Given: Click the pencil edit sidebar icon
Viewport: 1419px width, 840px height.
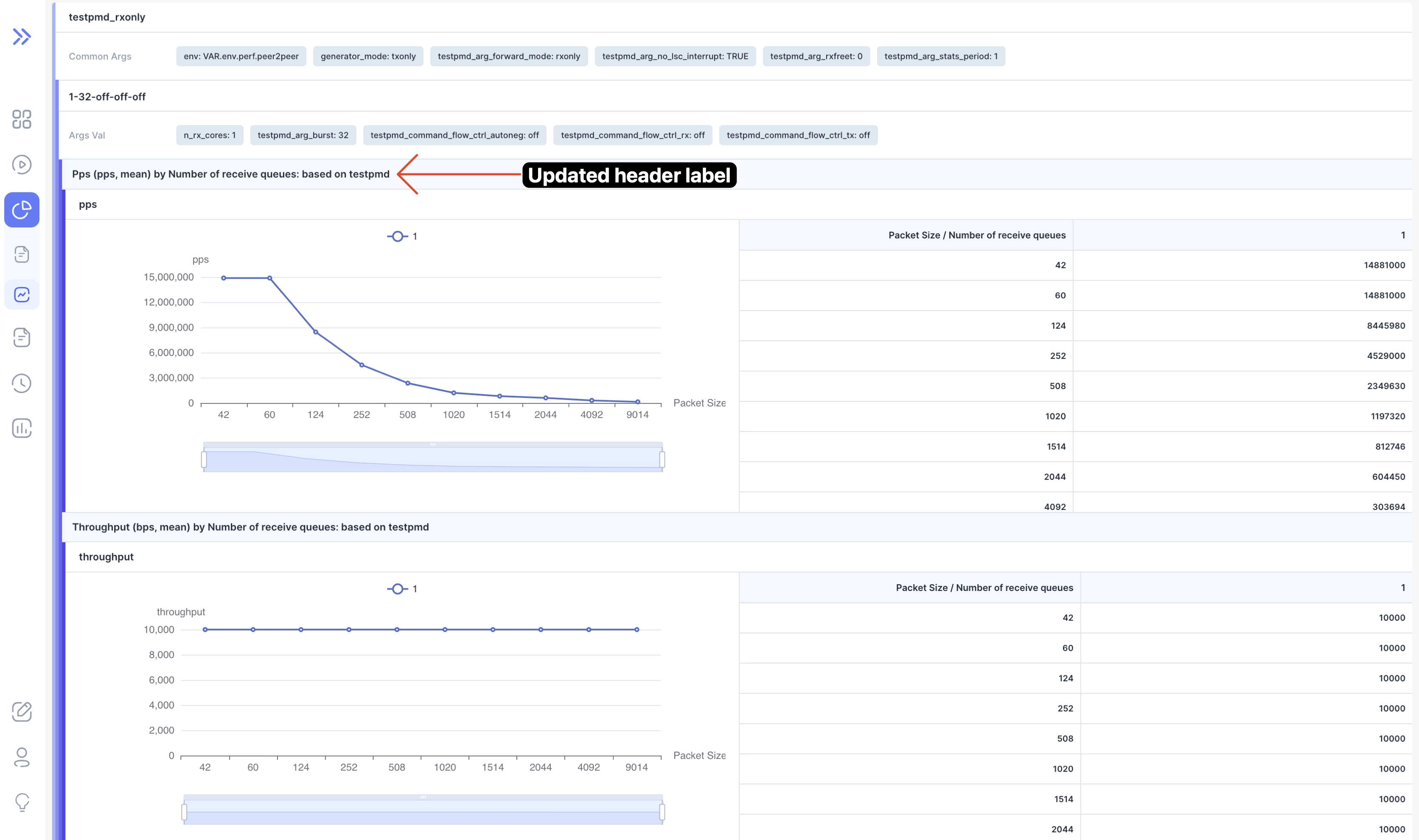Looking at the screenshot, I should click(x=22, y=711).
